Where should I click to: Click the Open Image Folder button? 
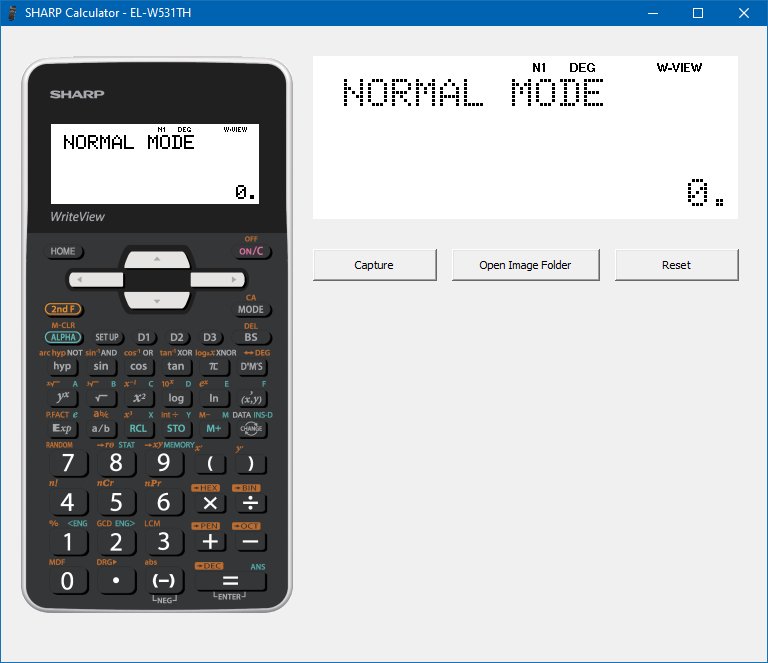525,265
